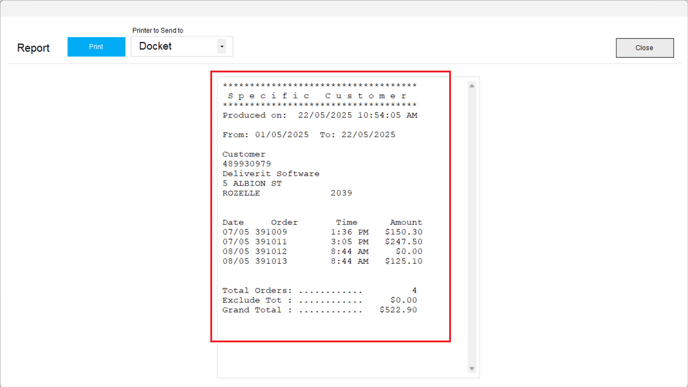The height and width of the screenshot is (387, 688).
Task: Click the Printer to Send to label
Action: pos(158,30)
